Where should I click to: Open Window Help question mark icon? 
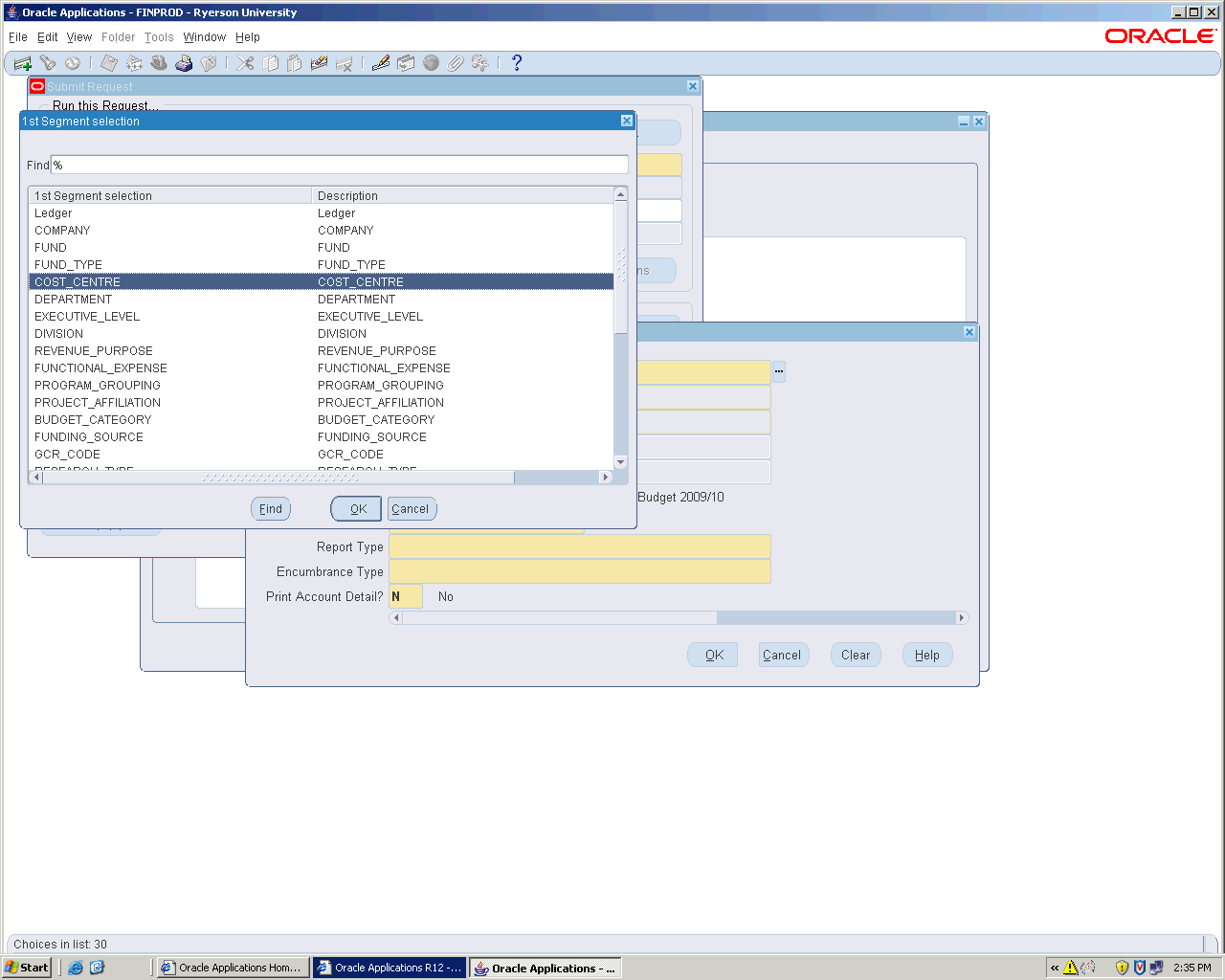coord(517,63)
